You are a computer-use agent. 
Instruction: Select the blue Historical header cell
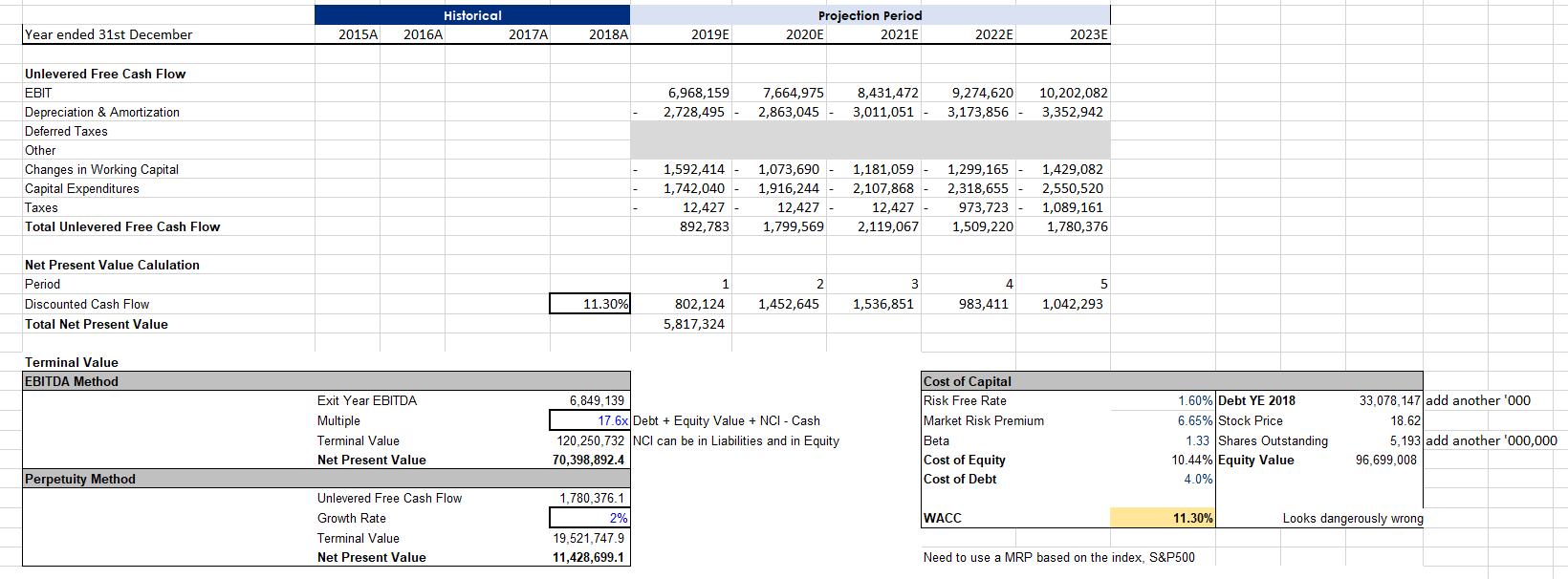472,15
